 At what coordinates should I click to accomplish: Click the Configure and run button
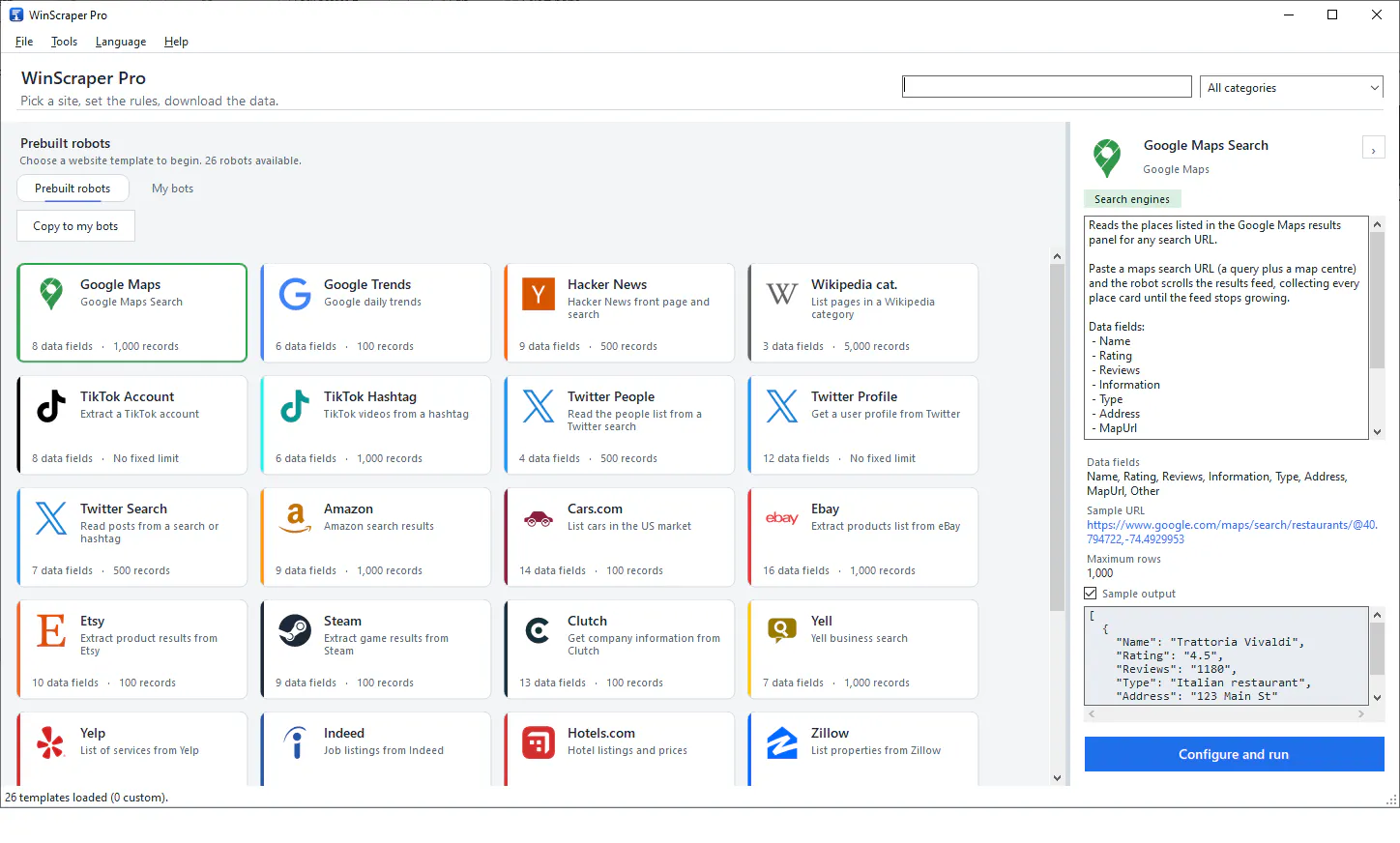(1234, 754)
